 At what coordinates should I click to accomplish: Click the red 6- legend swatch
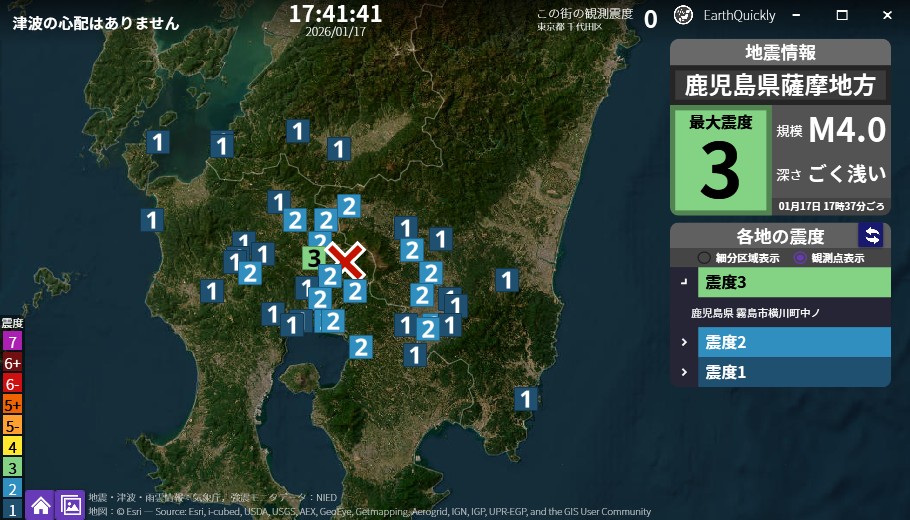(12, 384)
